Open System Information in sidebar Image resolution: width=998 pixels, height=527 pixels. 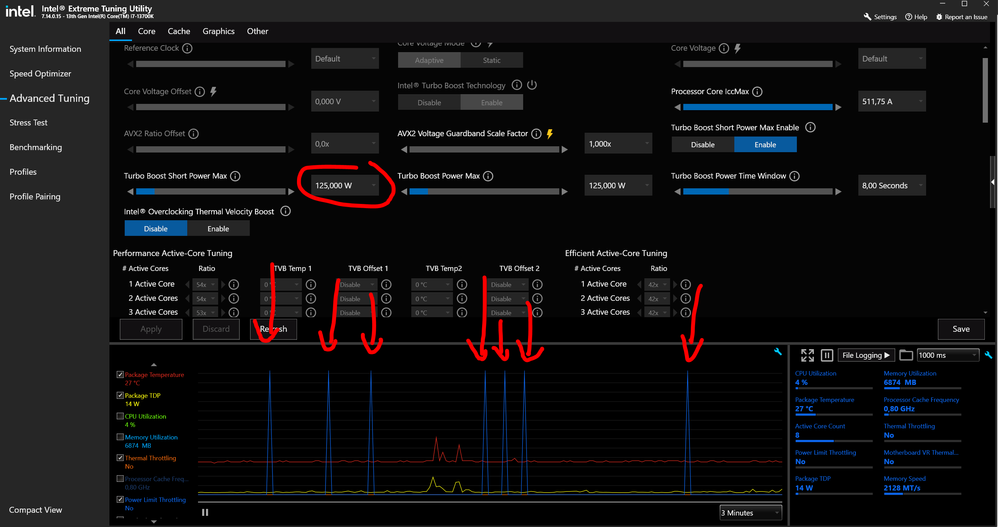click(45, 49)
